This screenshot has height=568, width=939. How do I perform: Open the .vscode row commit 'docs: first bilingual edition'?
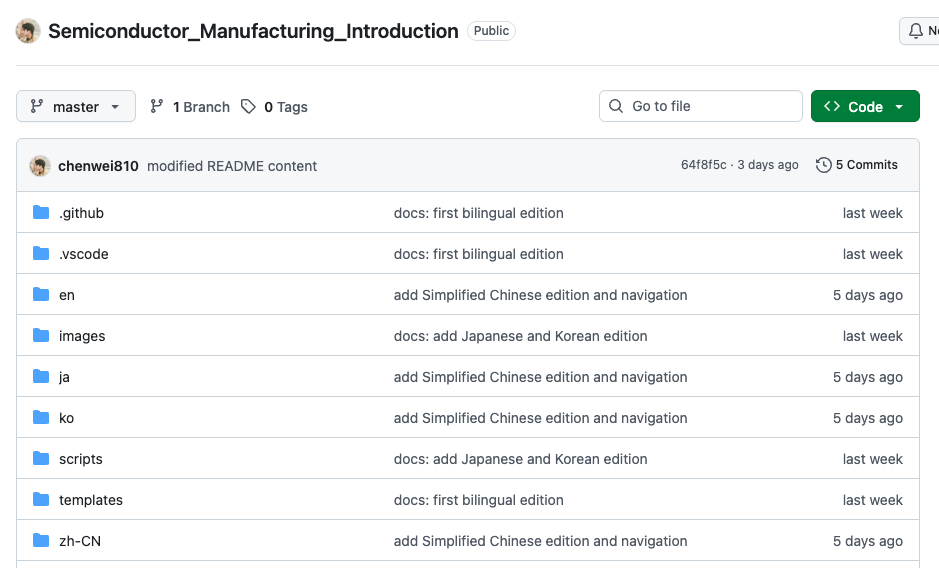coord(478,254)
